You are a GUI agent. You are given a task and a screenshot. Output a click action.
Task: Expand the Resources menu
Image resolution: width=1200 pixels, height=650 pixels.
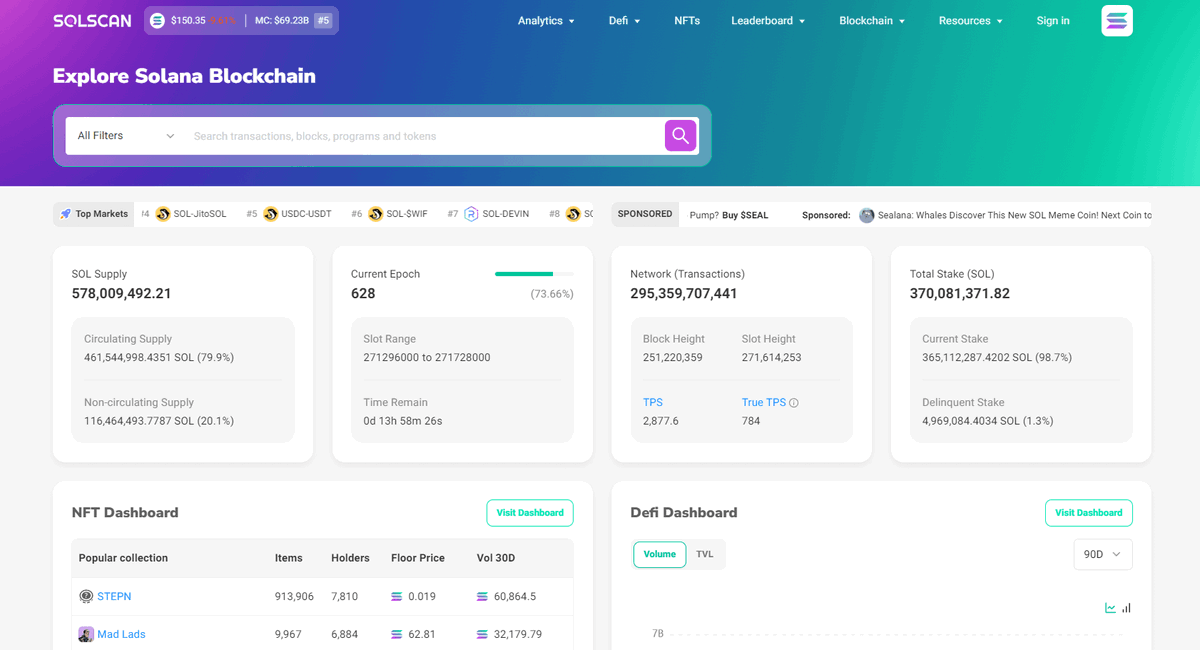(x=970, y=21)
